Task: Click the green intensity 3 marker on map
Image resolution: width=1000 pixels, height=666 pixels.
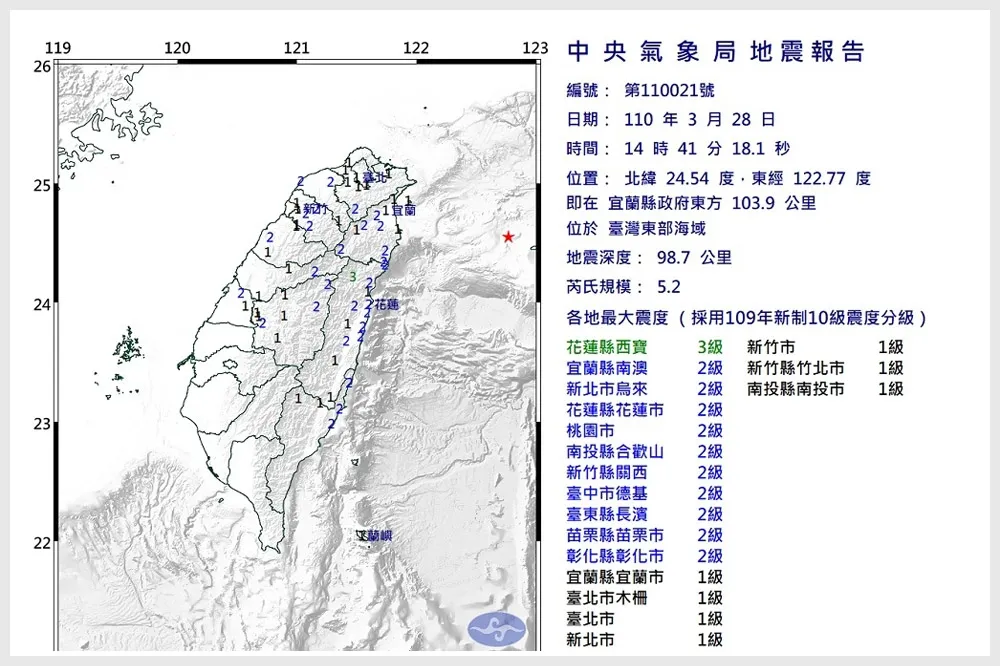Action: click(x=353, y=277)
